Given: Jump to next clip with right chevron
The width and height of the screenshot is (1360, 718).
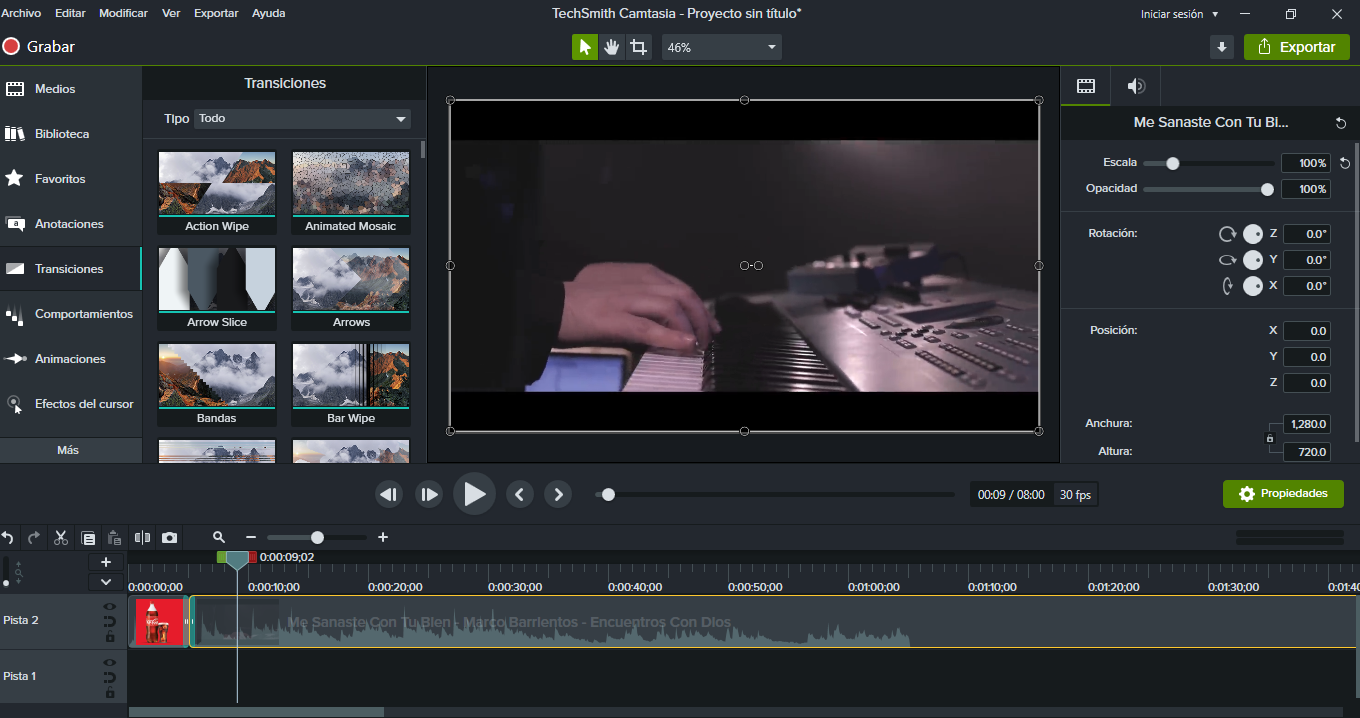Looking at the screenshot, I should pos(558,494).
